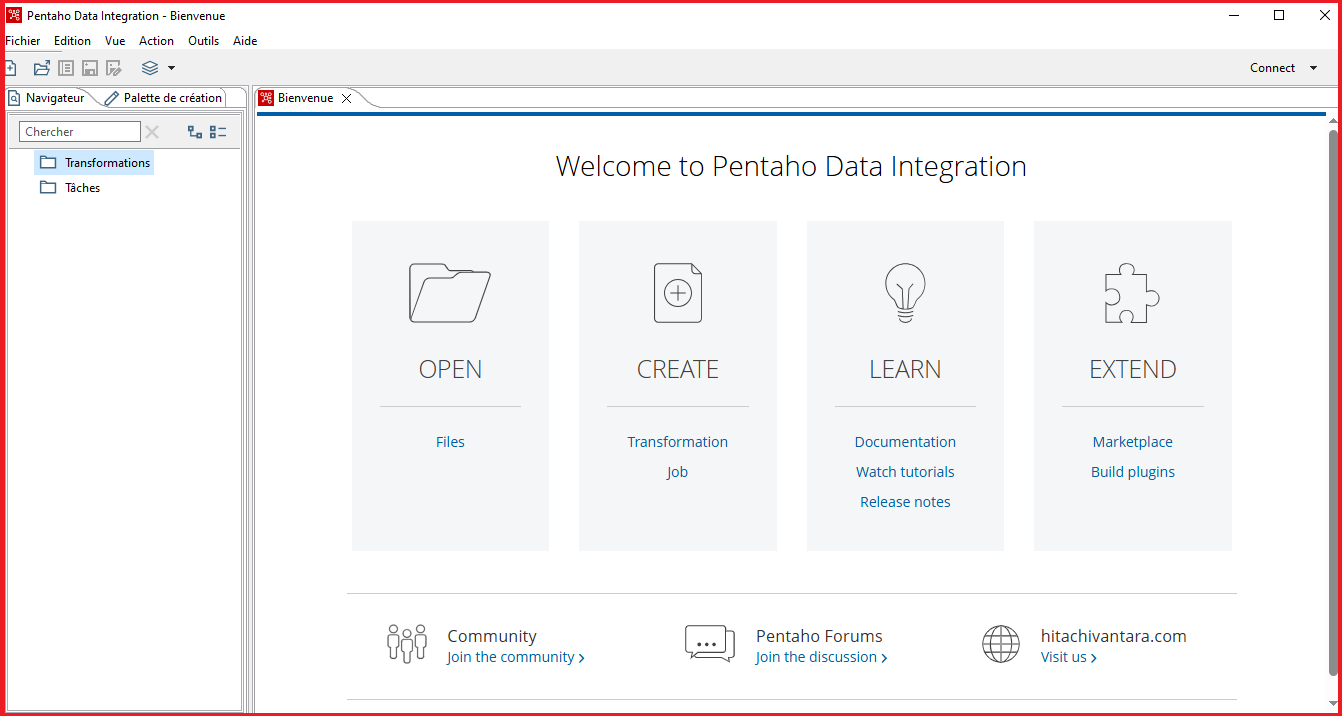Open the perspectives switcher icon

[x=152, y=67]
